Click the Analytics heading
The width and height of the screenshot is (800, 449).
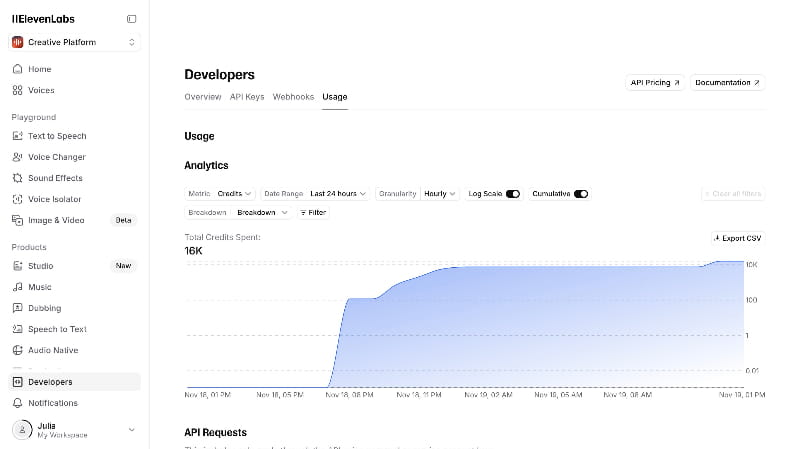[206, 165]
